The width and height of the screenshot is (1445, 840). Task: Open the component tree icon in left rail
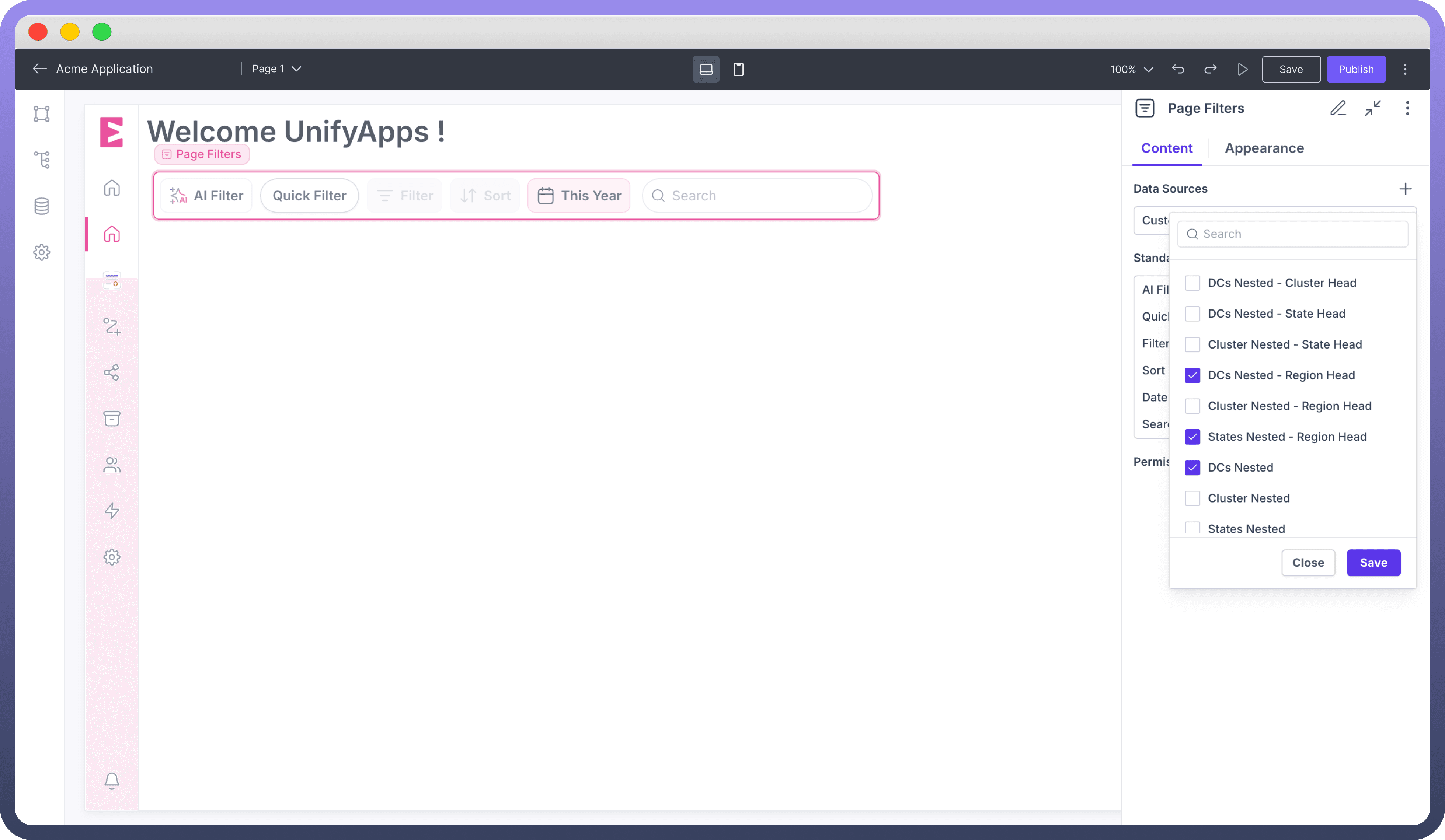click(41, 160)
